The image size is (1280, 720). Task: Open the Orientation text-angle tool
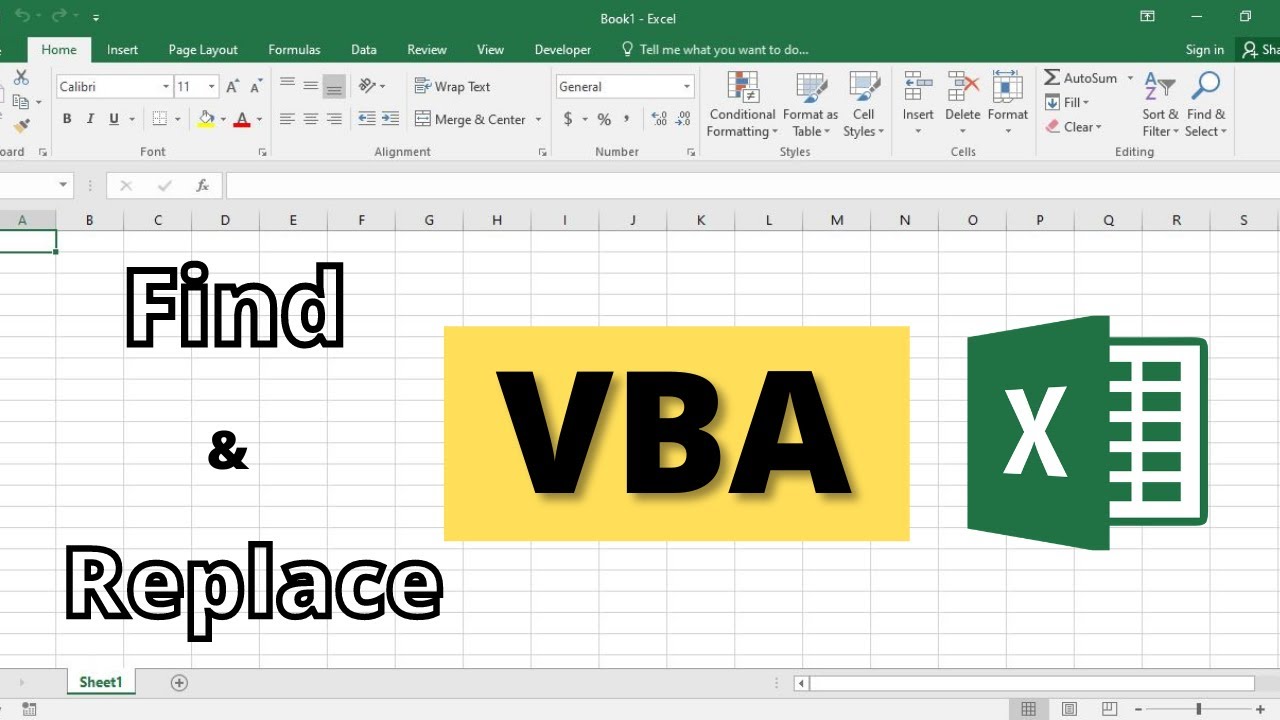coord(367,86)
